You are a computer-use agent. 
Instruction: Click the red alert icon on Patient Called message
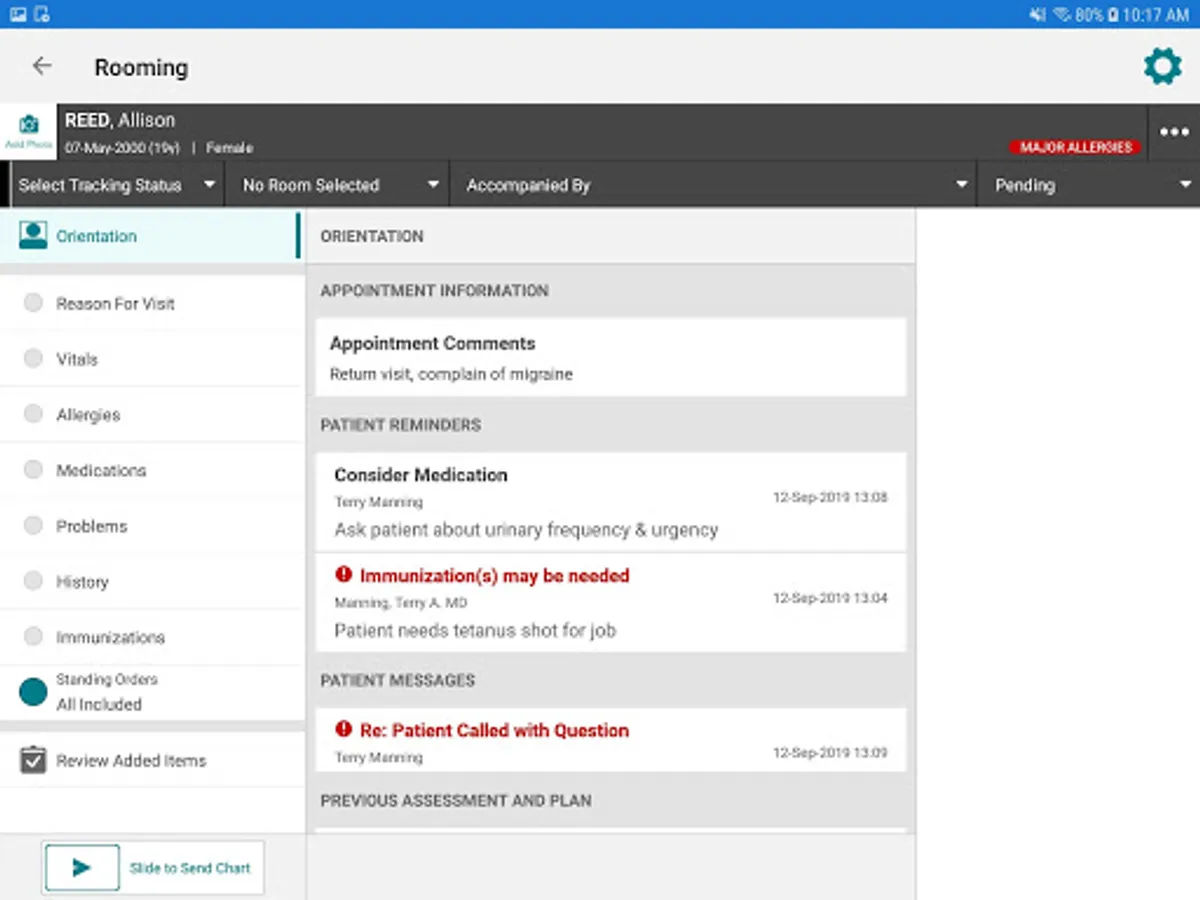(x=344, y=730)
